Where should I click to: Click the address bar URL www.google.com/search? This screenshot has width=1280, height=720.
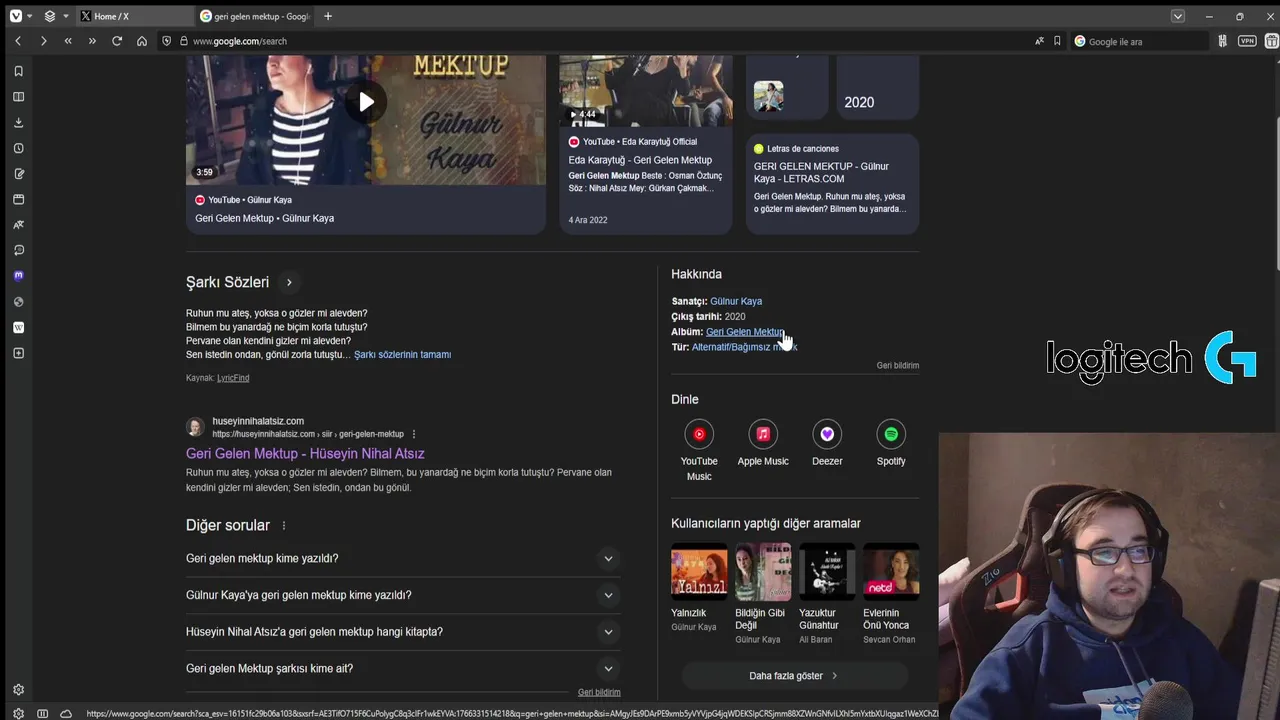(240, 41)
